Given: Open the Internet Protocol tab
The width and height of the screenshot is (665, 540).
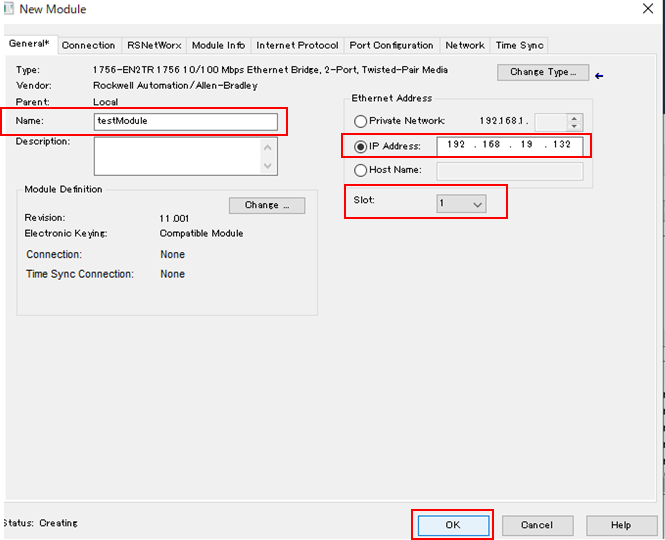Looking at the screenshot, I should (x=297, y=45).
